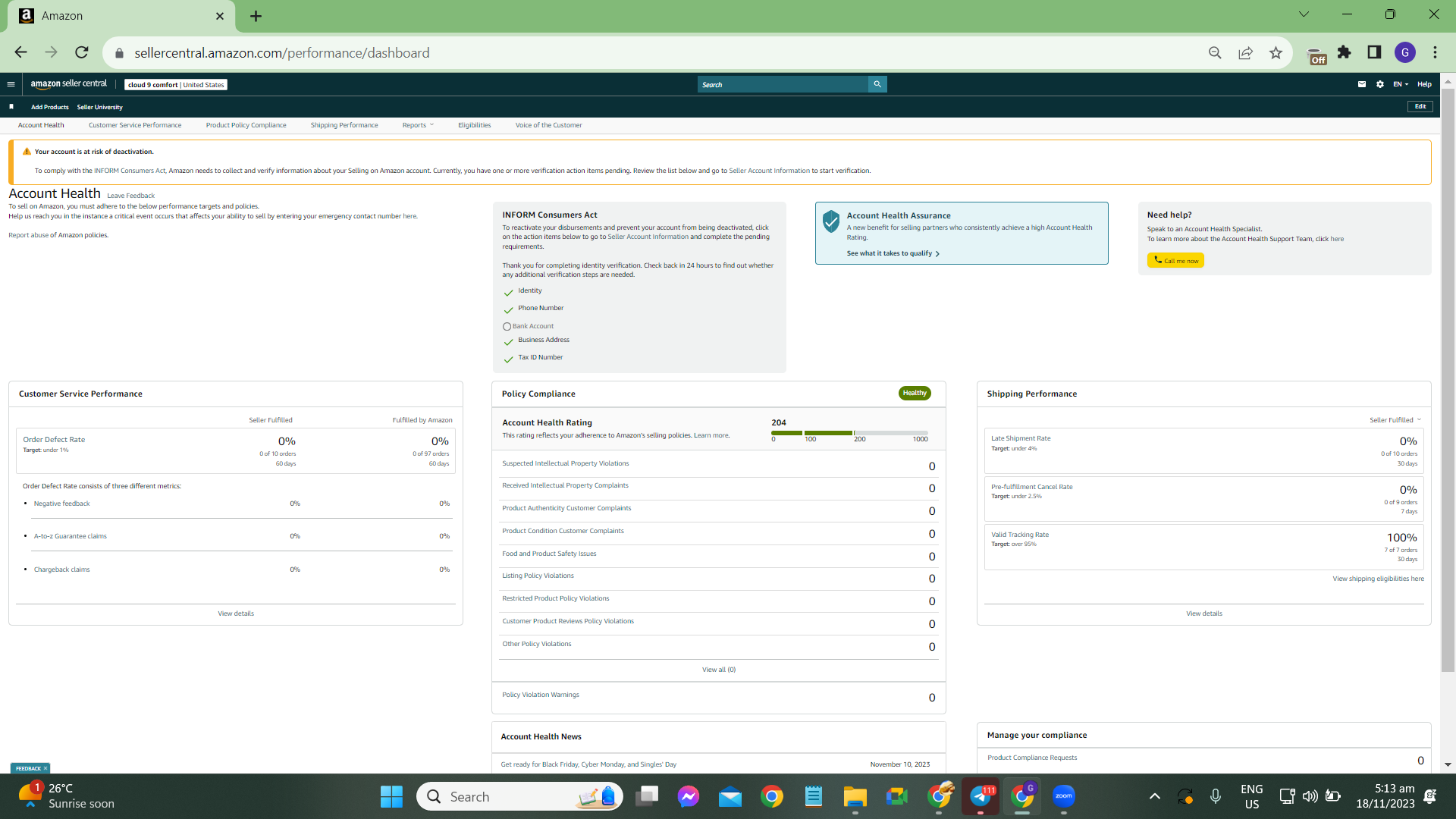1456x819 pixels.
Task: Open the Chrome profile G avatar
Action: (x=1405, y=52)
